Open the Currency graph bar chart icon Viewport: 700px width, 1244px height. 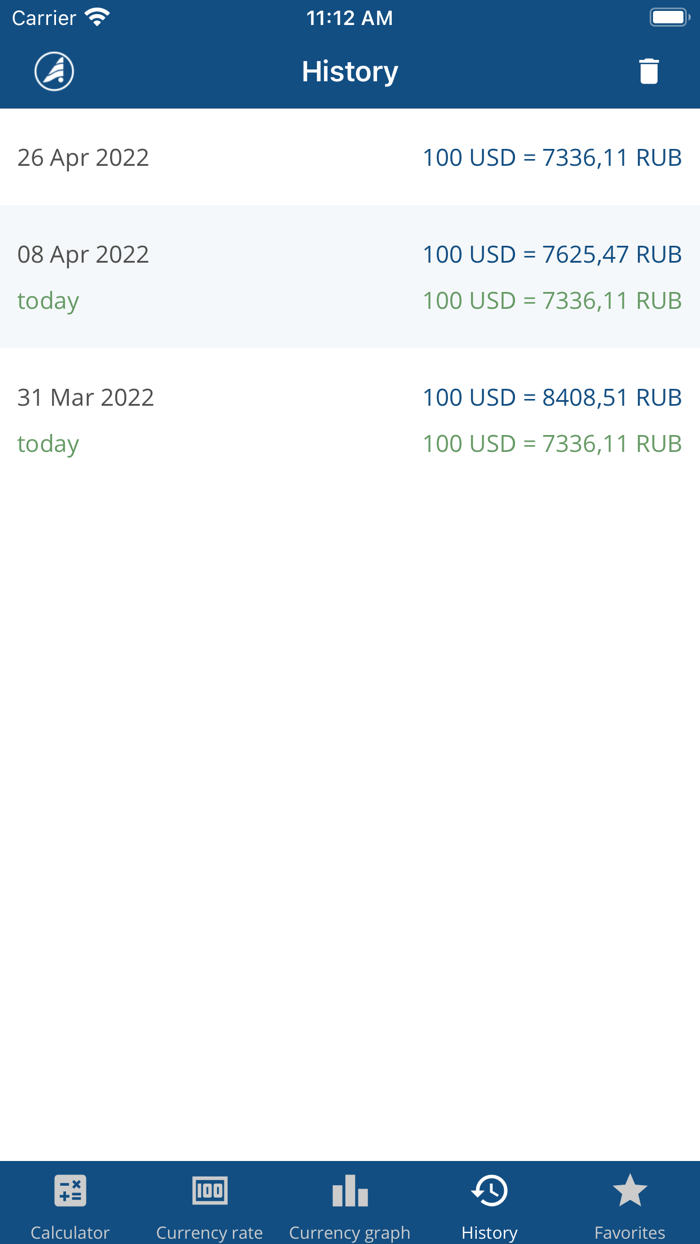tap(349, 1191)
